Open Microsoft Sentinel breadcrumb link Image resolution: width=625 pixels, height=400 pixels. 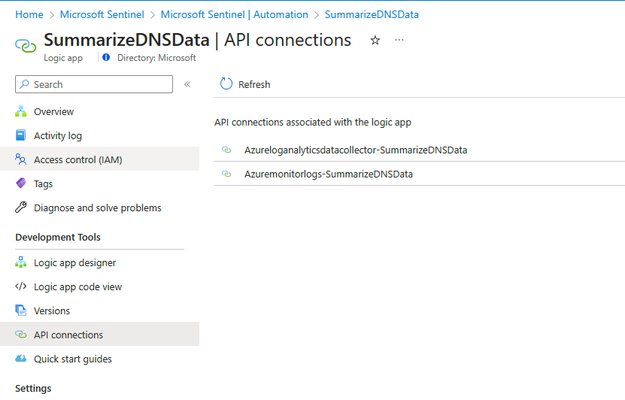point(102,15)
